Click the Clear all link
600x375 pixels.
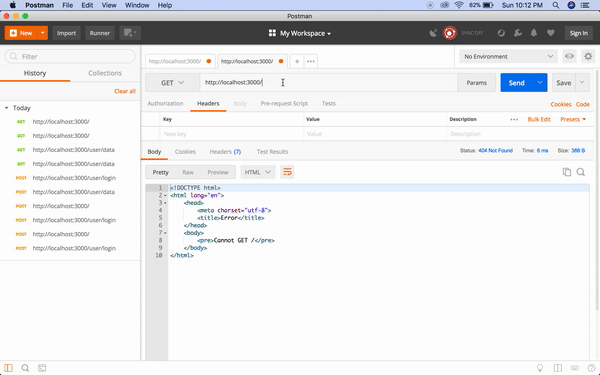125,91
